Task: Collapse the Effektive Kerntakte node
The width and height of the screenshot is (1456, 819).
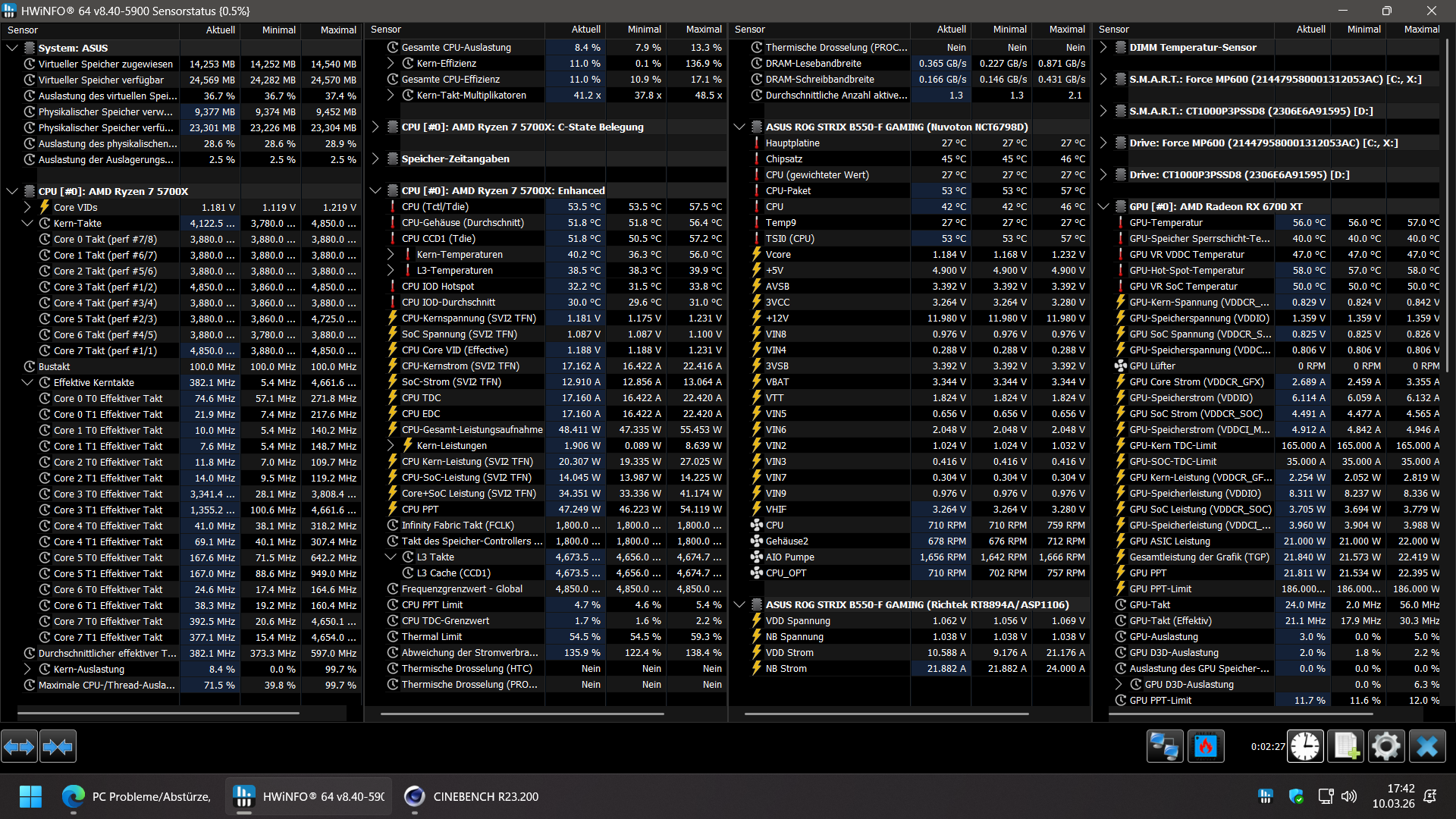Action: click(27, 382)
